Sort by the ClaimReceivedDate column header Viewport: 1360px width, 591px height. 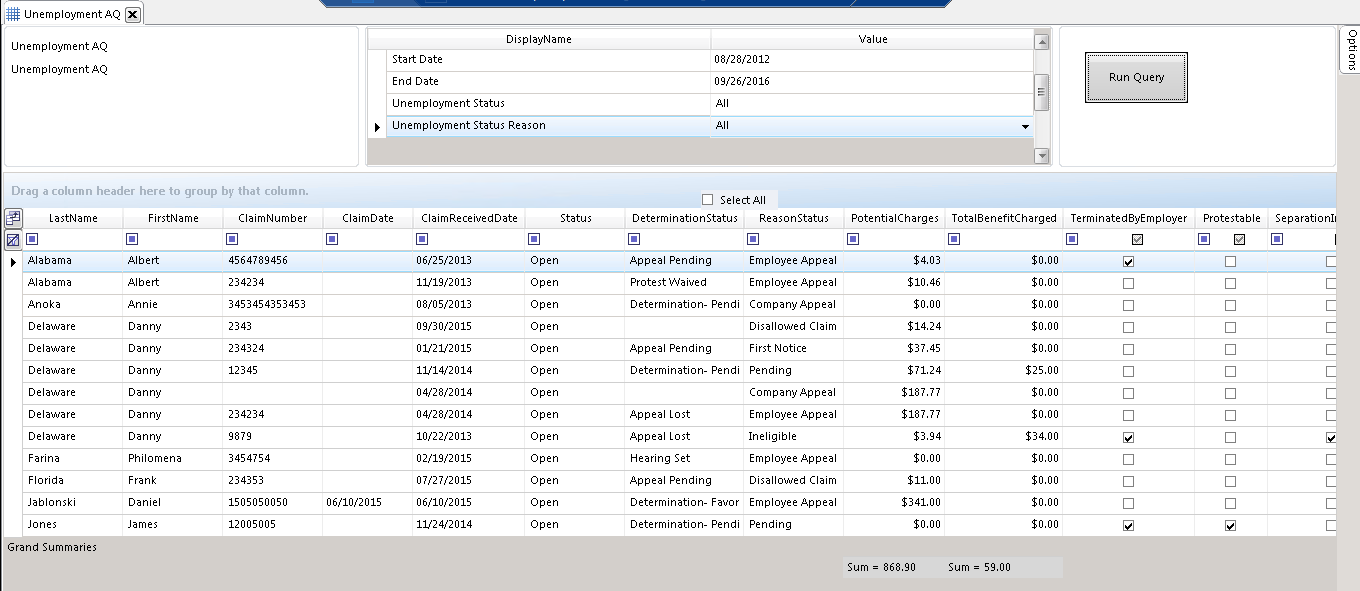469,218
